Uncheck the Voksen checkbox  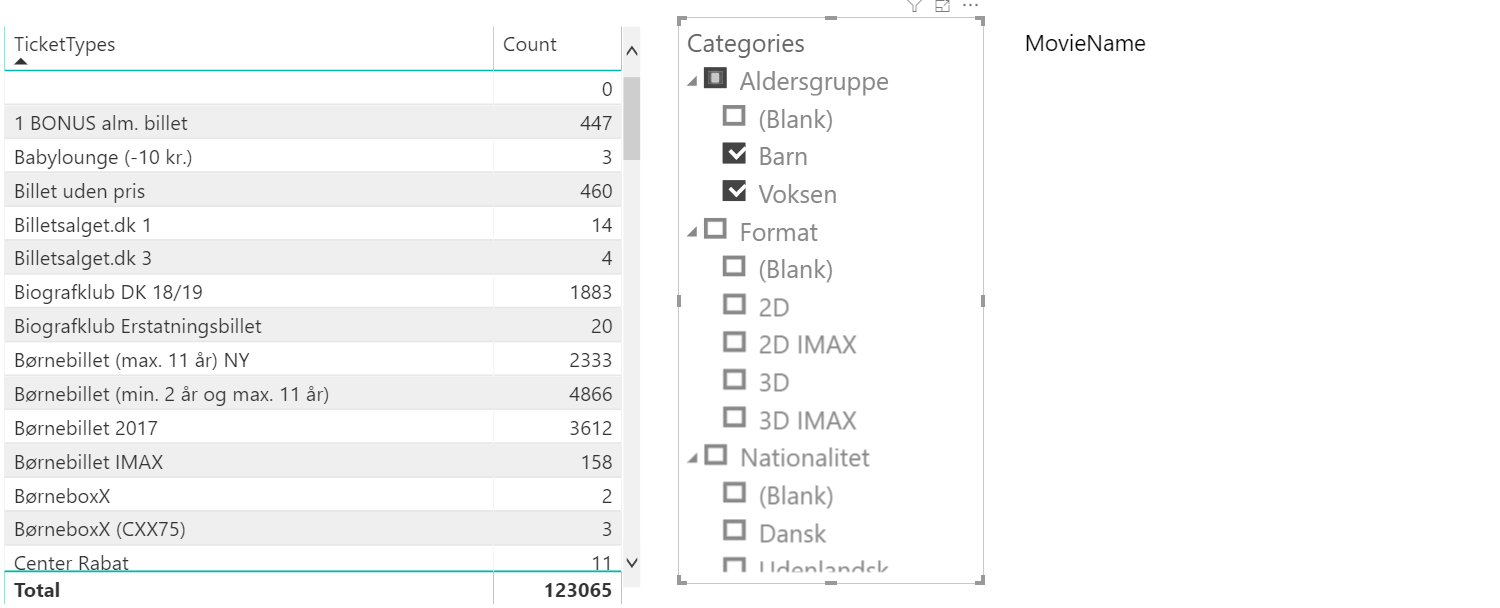(x=734, y=191)
